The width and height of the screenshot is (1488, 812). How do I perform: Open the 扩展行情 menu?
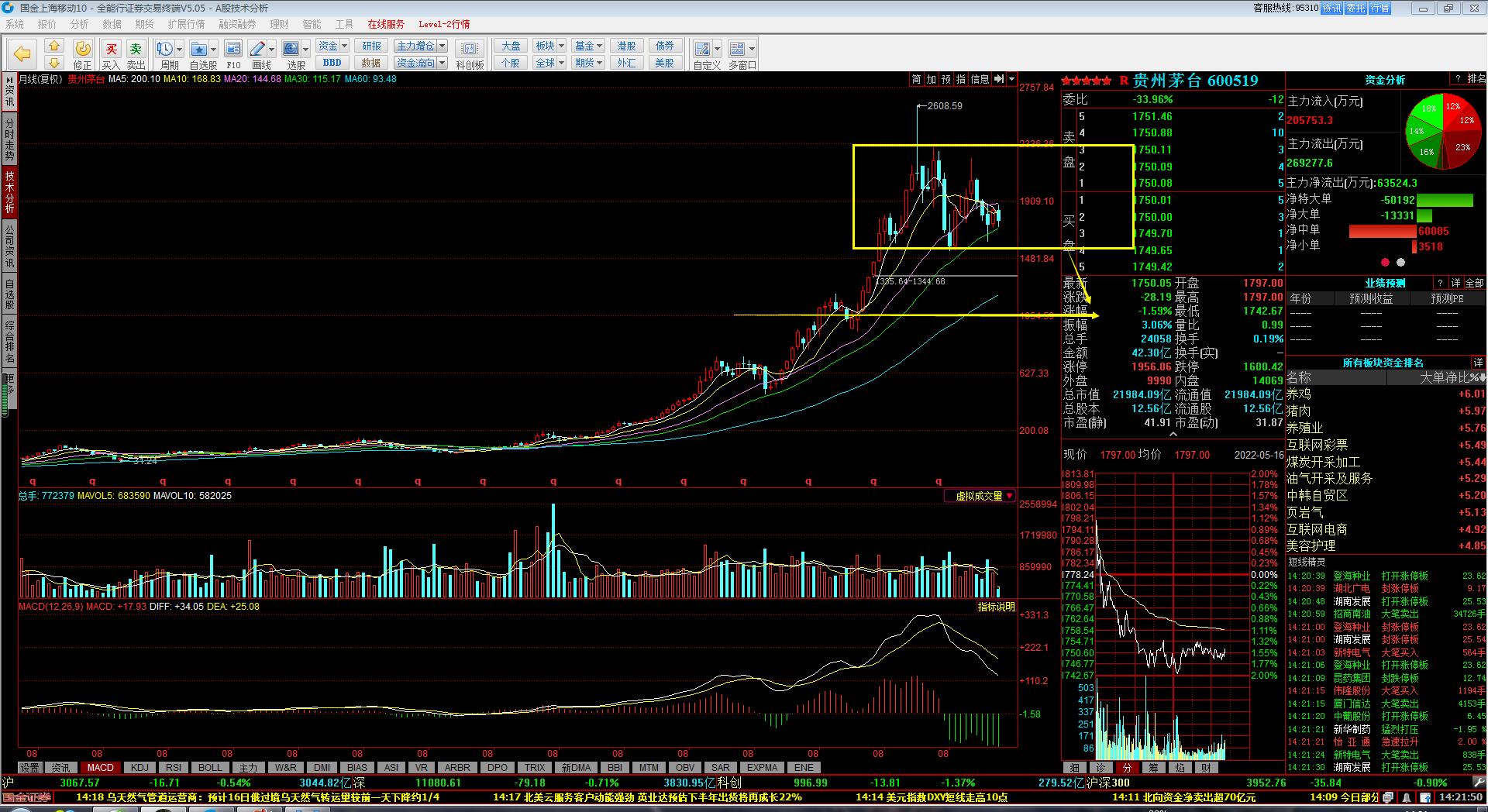tap(186, 24)
